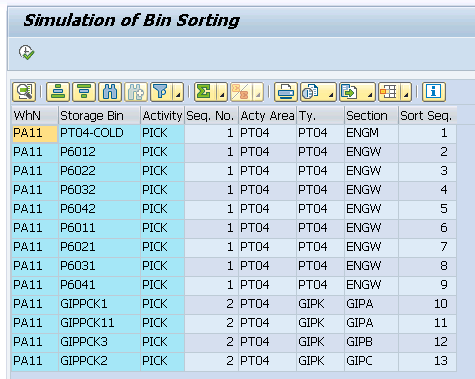475x379 pixels.
Task: Open the Details magnifier icon
Action: click(24, 92)
